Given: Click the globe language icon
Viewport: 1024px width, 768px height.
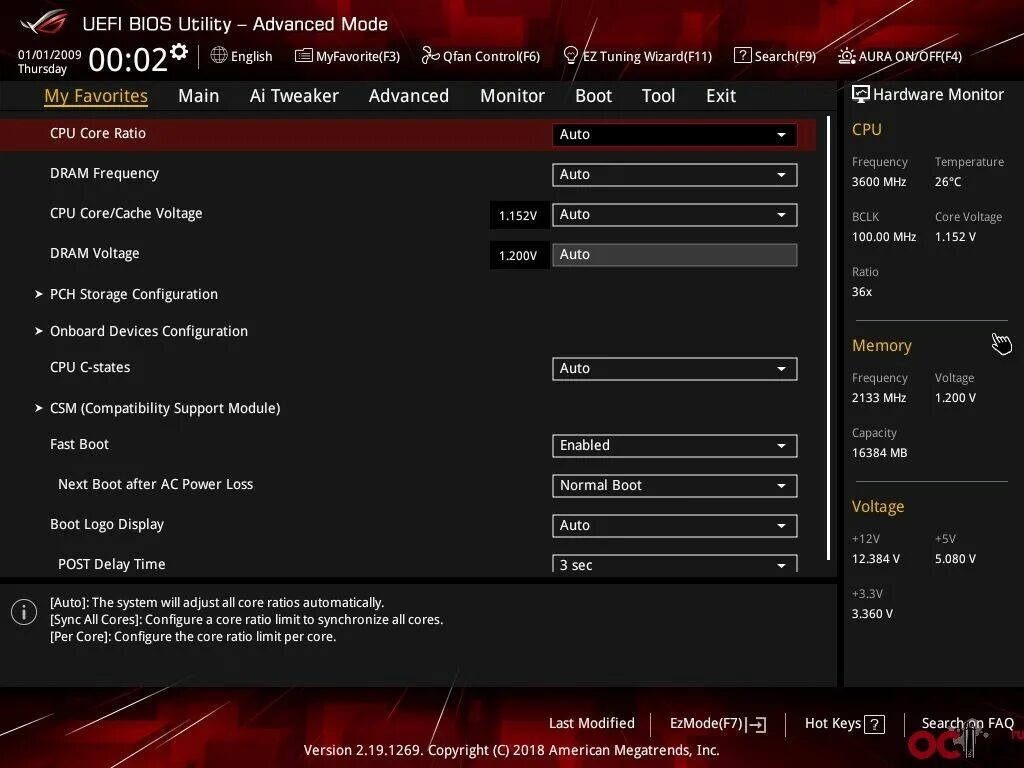Looking at the screenshot, I should point(219,56).
